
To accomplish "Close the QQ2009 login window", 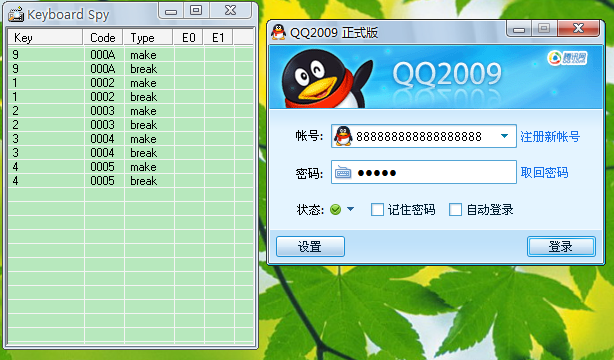I will coord(578,29).
